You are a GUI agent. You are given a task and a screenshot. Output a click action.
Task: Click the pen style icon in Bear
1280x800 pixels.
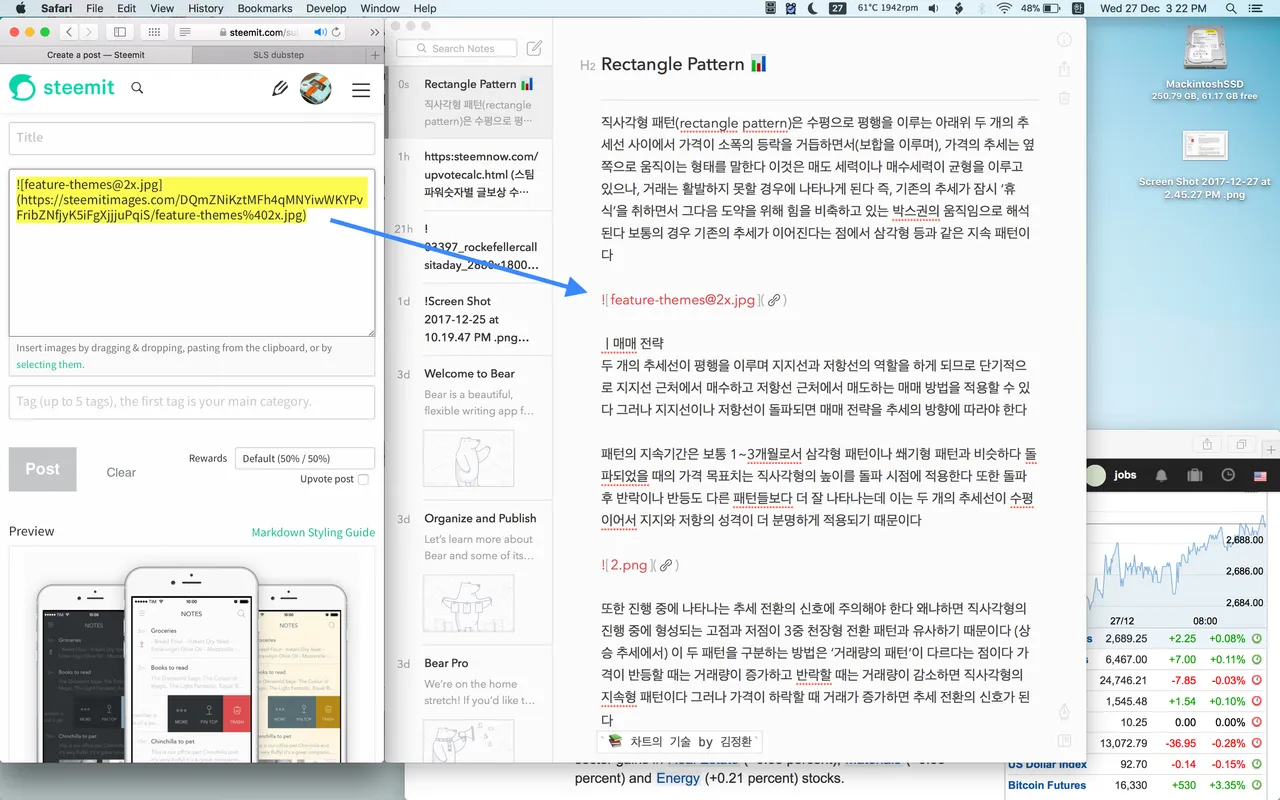[1064, 711]
